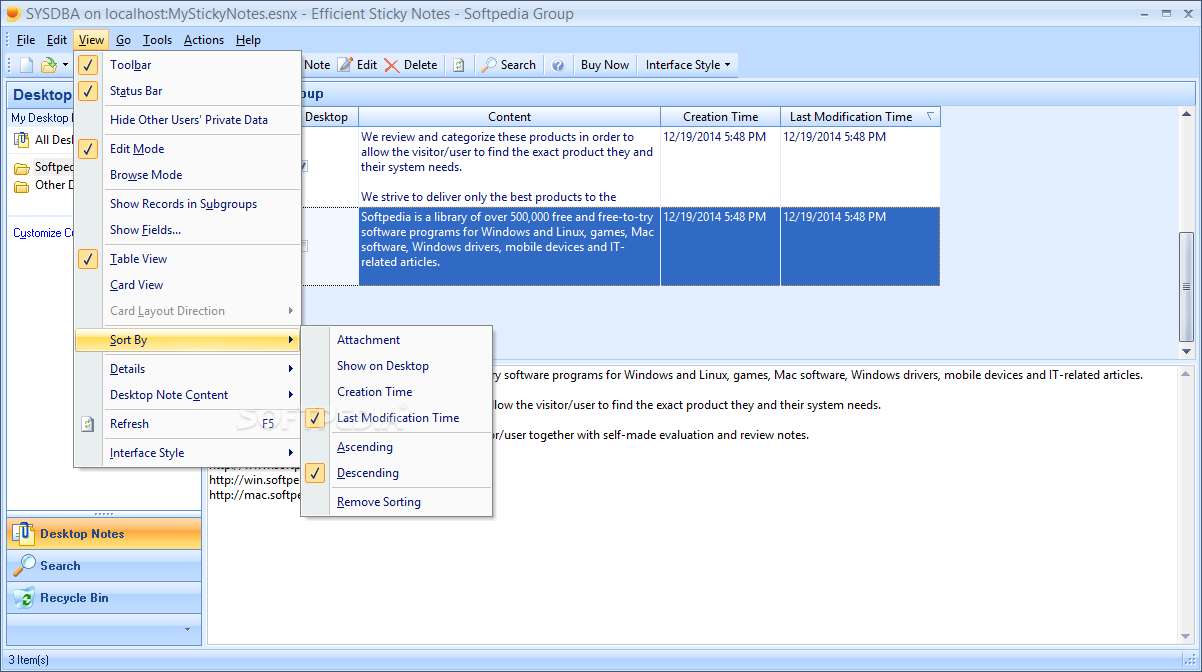Open Interface Style toolbar dropdown
This screenshot has width=1202, height=672.
pos(688,65)
